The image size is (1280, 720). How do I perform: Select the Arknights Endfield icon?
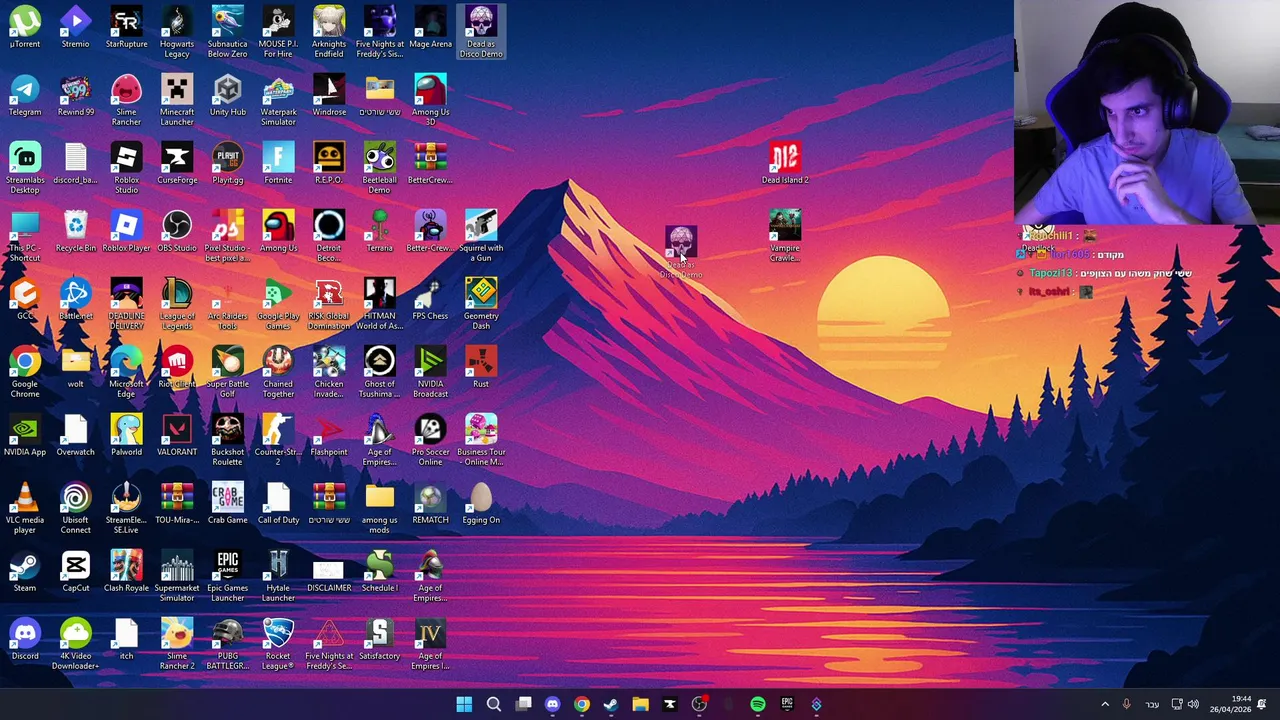point(329,32)
